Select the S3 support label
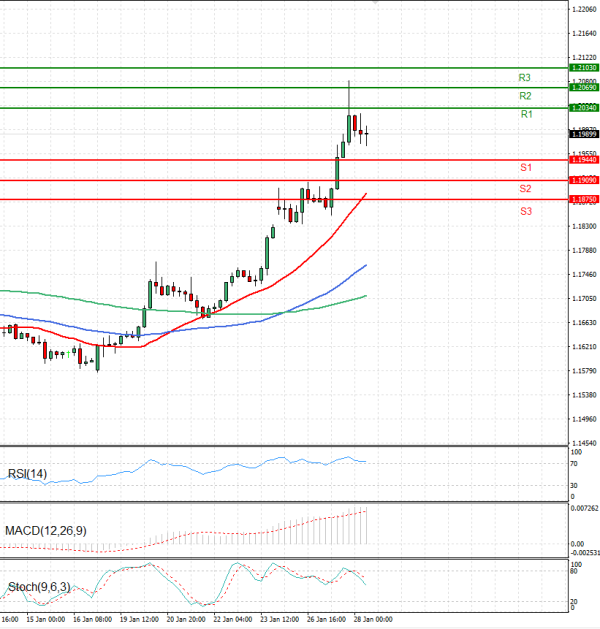This screenshot has height=629, width=600. tap(525, 211)
